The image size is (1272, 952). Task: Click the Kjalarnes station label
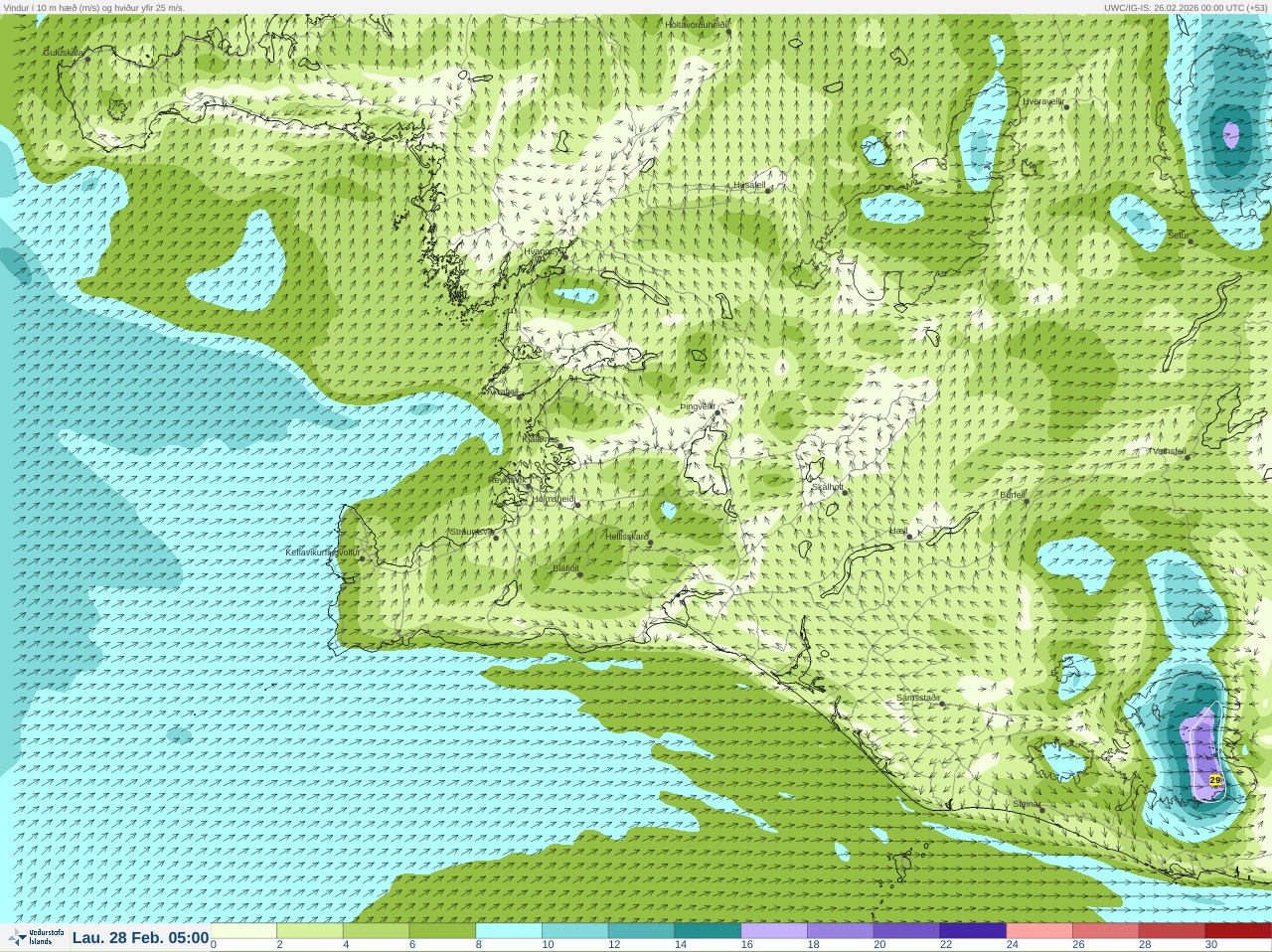[541, 438]
